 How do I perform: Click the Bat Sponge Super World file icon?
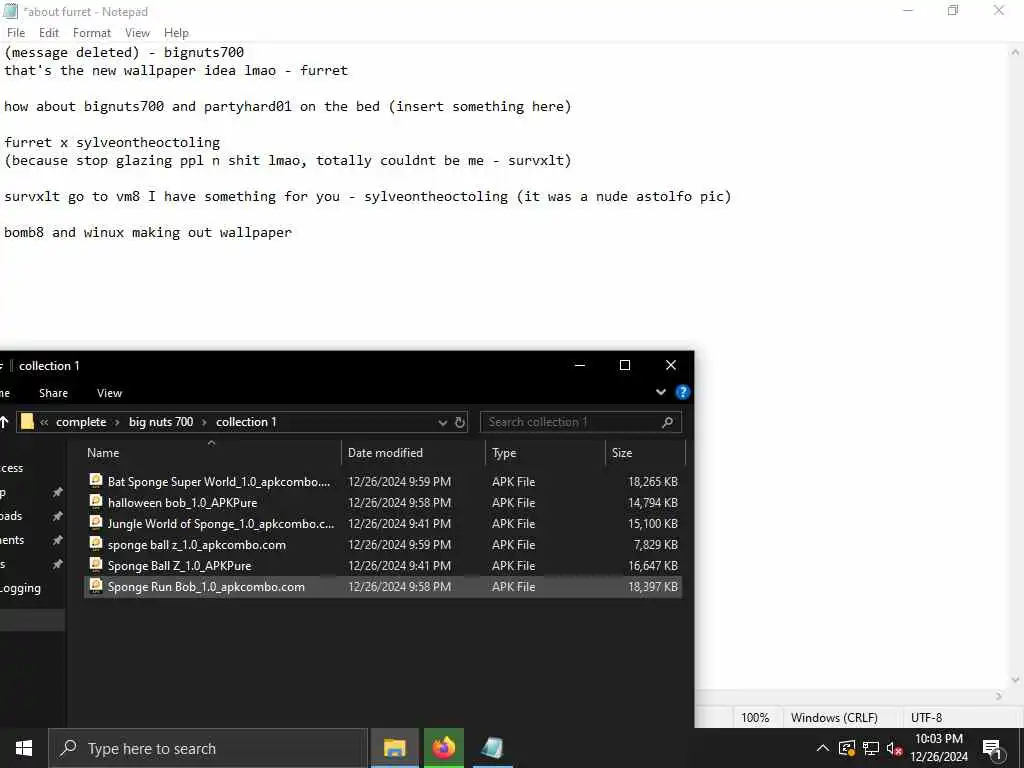click(x=96, y=481)
